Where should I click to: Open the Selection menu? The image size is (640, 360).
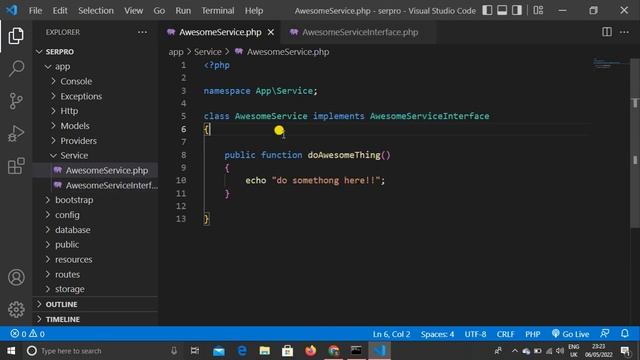click(96, 11)
